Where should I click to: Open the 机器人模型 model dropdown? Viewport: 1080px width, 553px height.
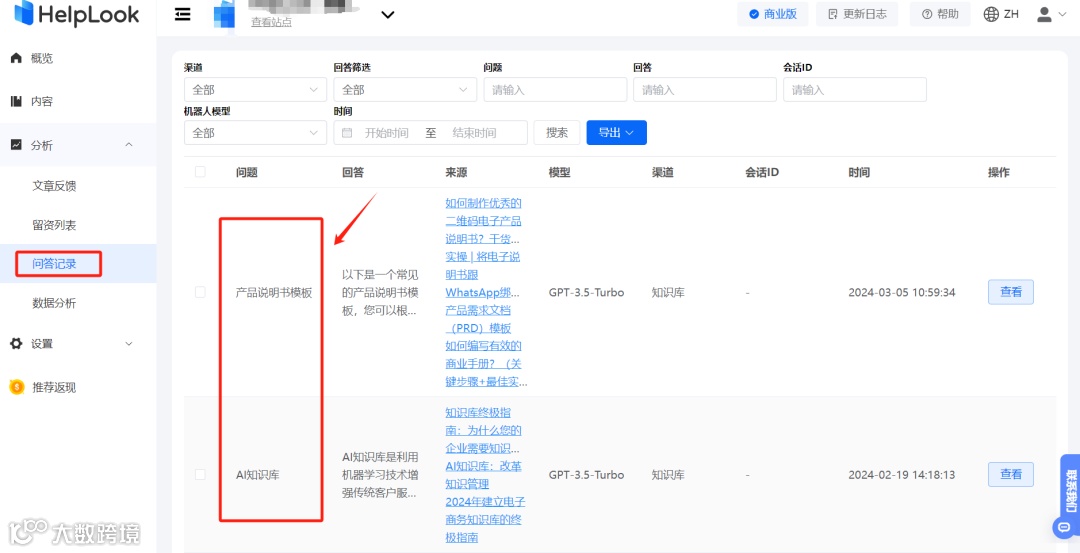click(256, 133)
